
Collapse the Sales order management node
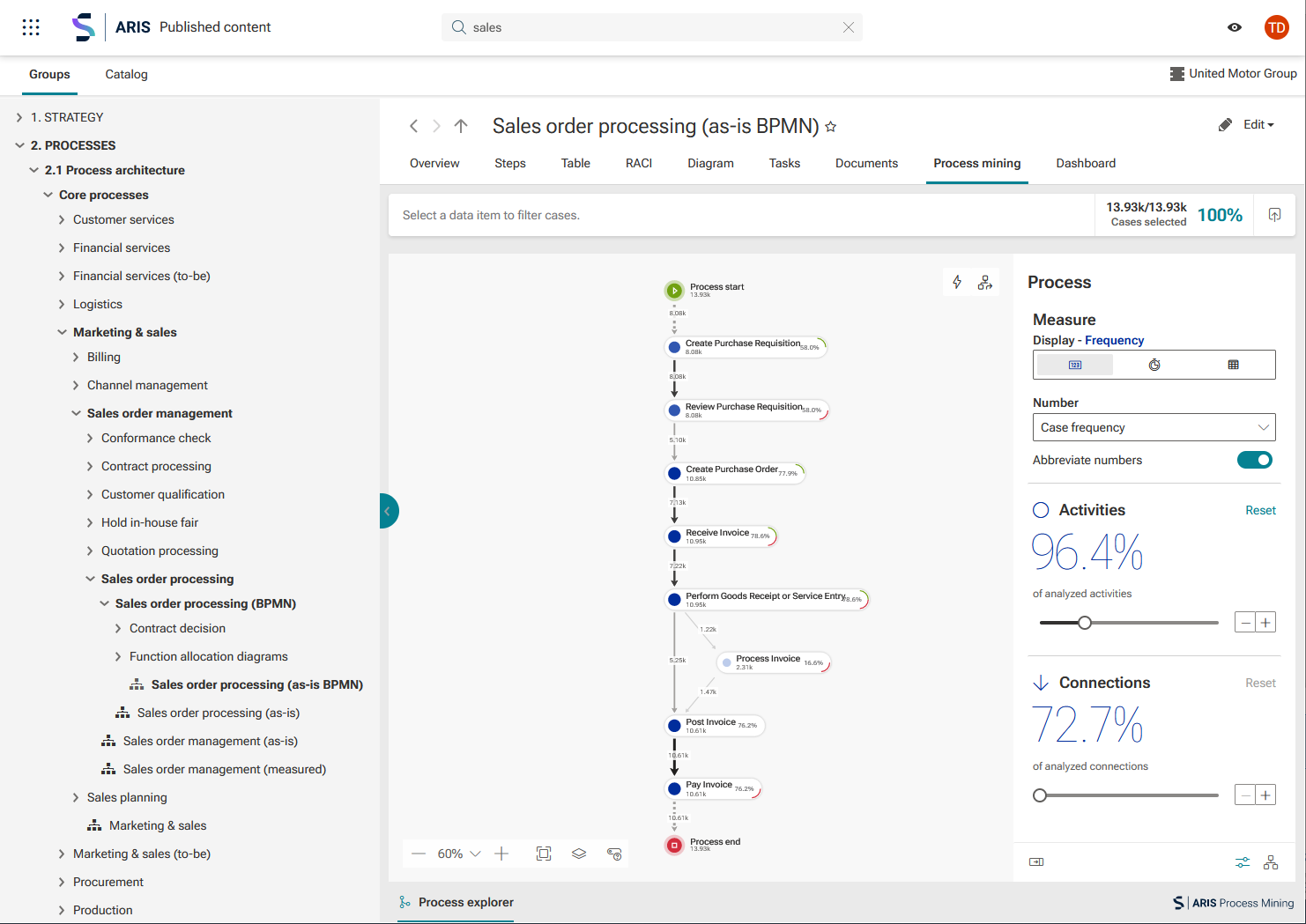[76, 413]
